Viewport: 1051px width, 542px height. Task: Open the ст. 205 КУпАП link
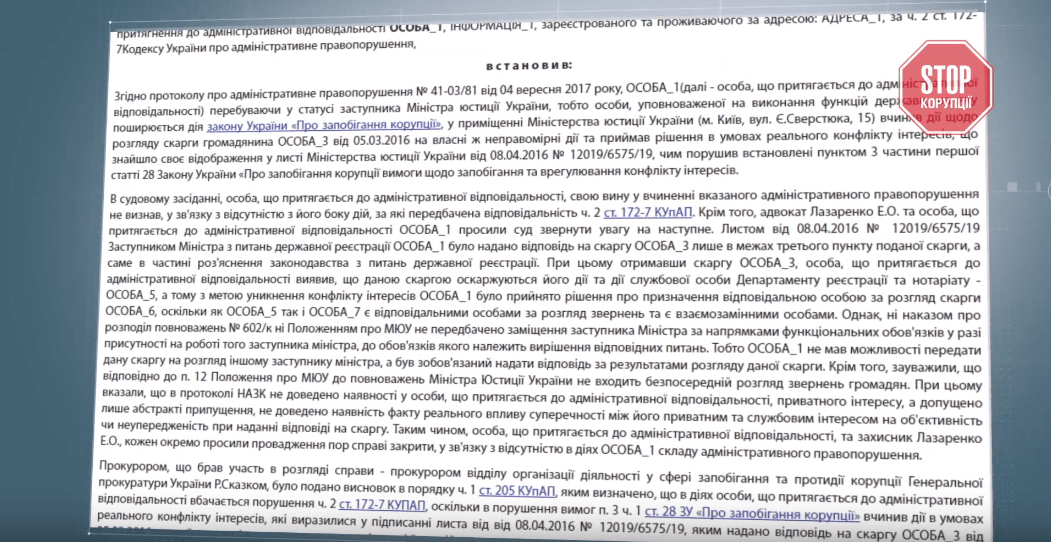tap(516, 491)
